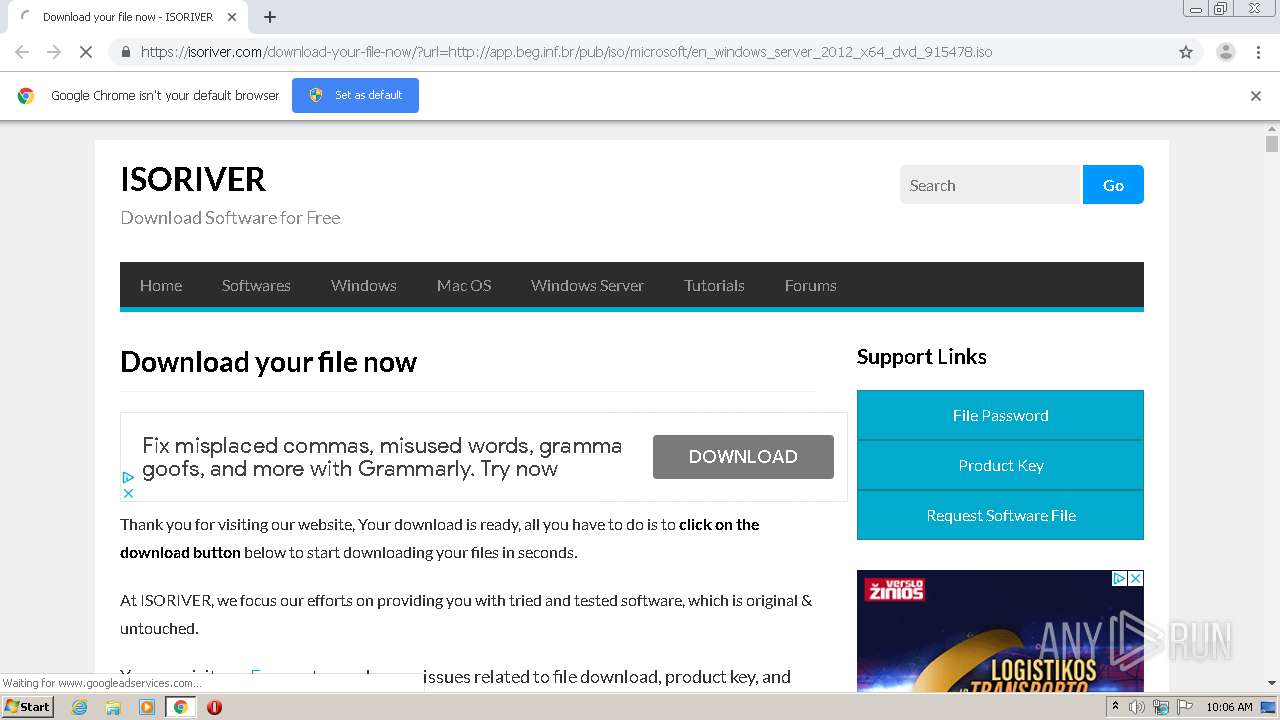
Task: Open the Windows menu item
Action: pyautogui.click(x=364, y=285)
